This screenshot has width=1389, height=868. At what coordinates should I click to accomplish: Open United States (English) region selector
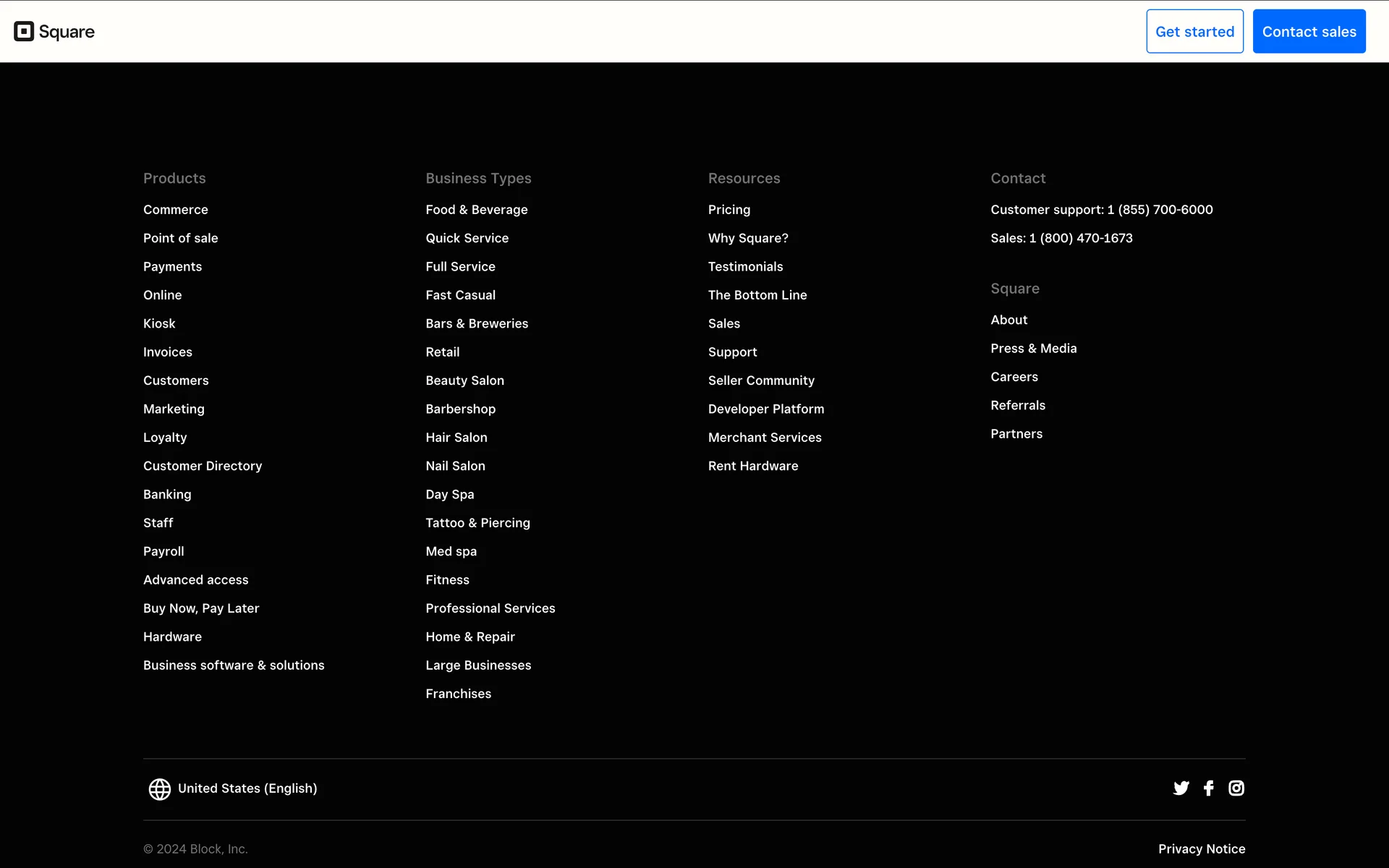(x=247, y=788)
